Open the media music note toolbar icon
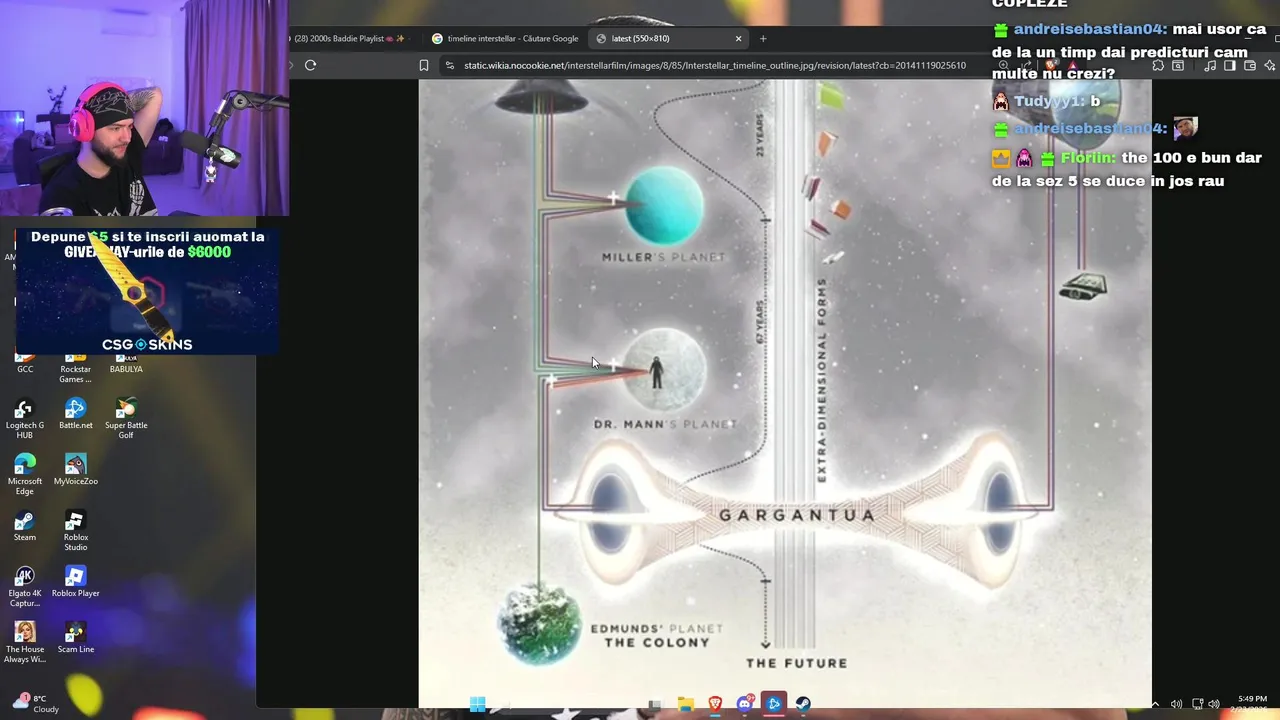The width and height of the screenshot is (1280, 720). (1209, 65)
